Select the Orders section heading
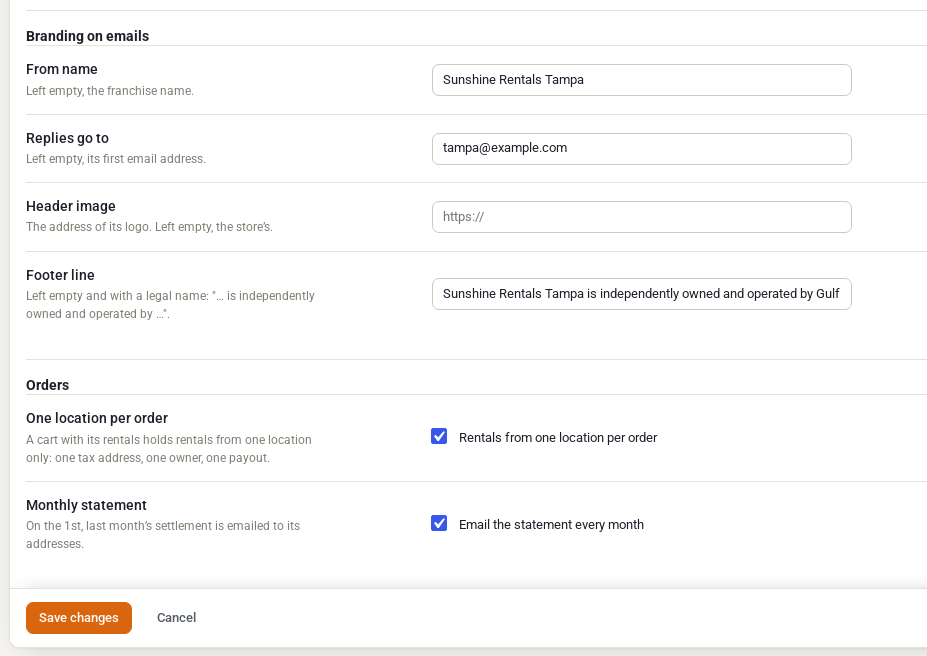 (47, 385)
